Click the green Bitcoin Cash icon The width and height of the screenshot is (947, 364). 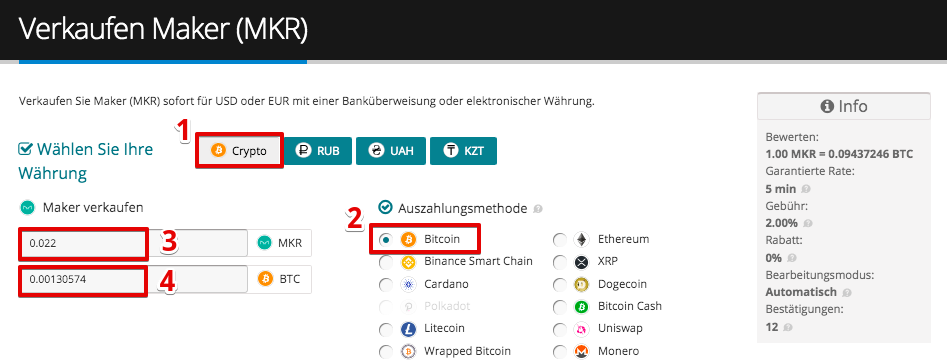coord(582,306)
